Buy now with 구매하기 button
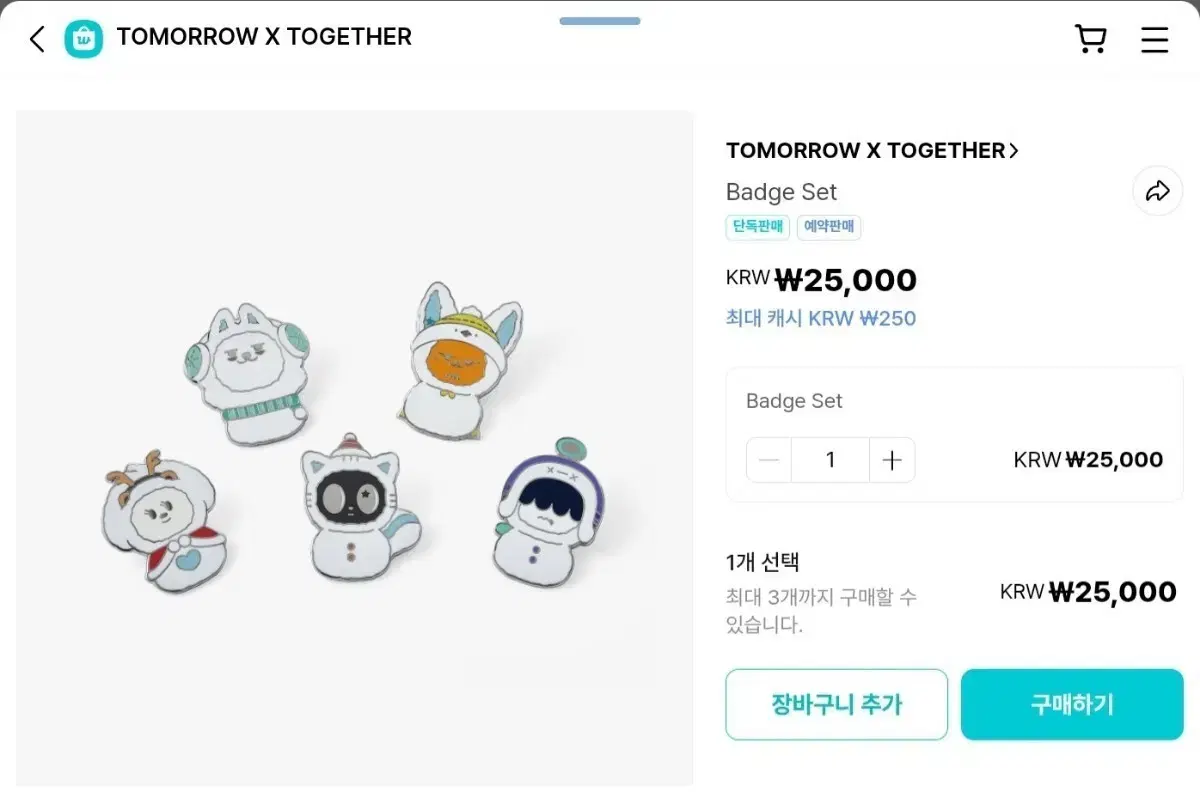1200x792 pixels. click(x=1072, y=704)
